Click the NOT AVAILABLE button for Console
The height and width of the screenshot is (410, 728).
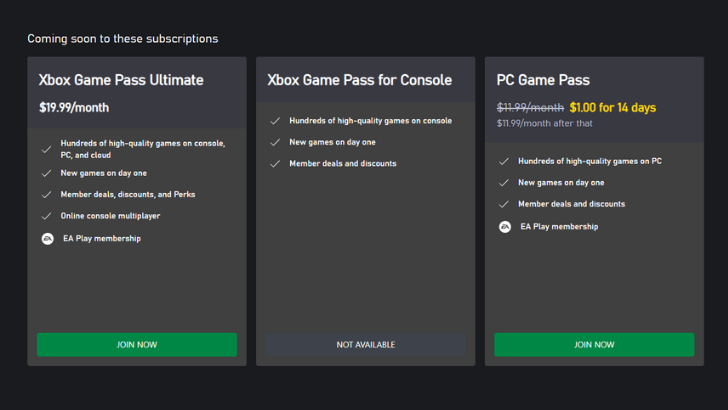(365, 345)
